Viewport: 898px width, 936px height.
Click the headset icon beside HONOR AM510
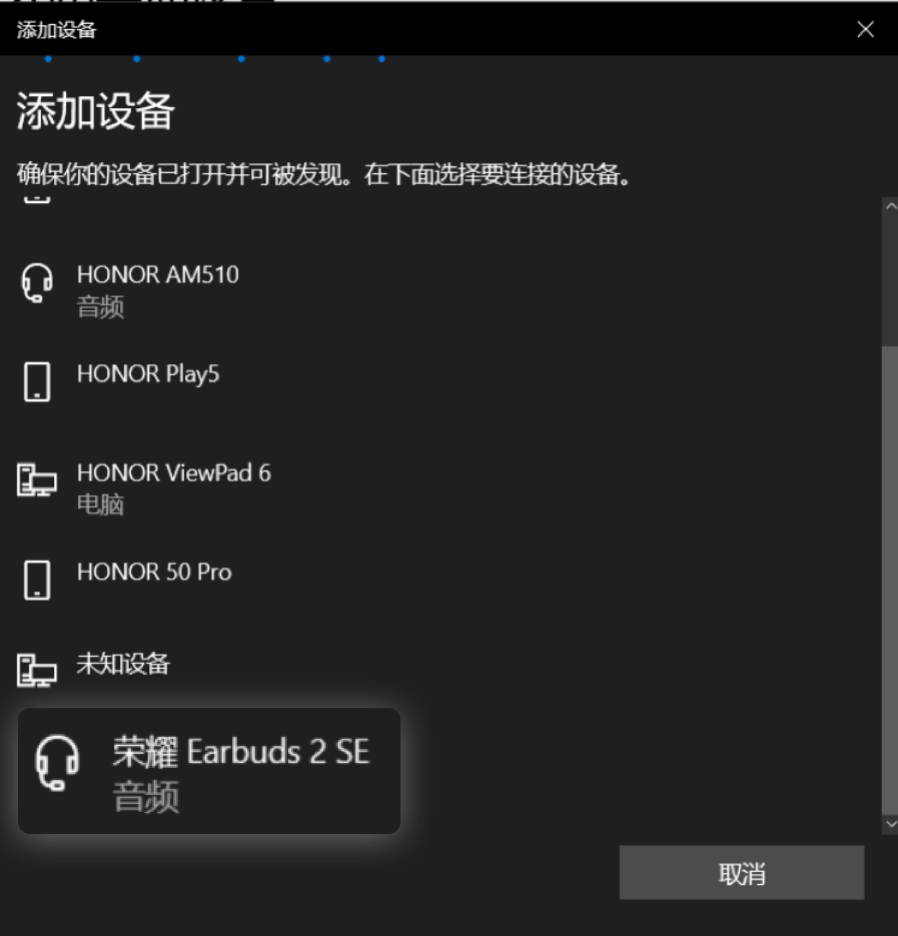[37, 283]
